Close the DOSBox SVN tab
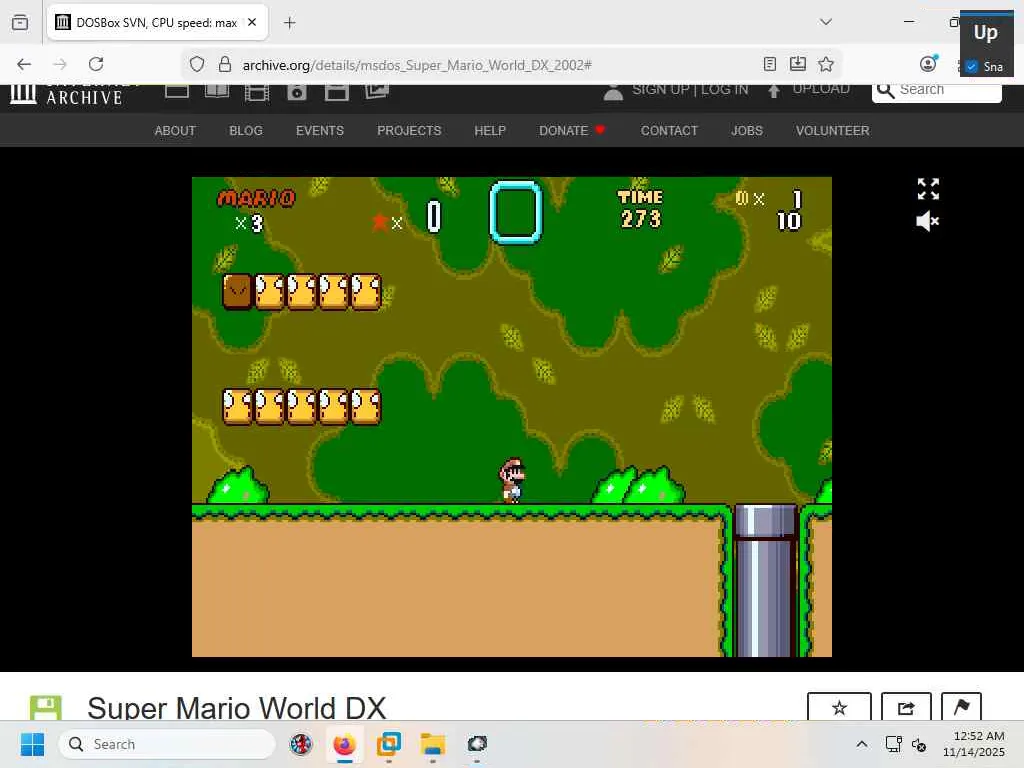 [x=252, y=22]
